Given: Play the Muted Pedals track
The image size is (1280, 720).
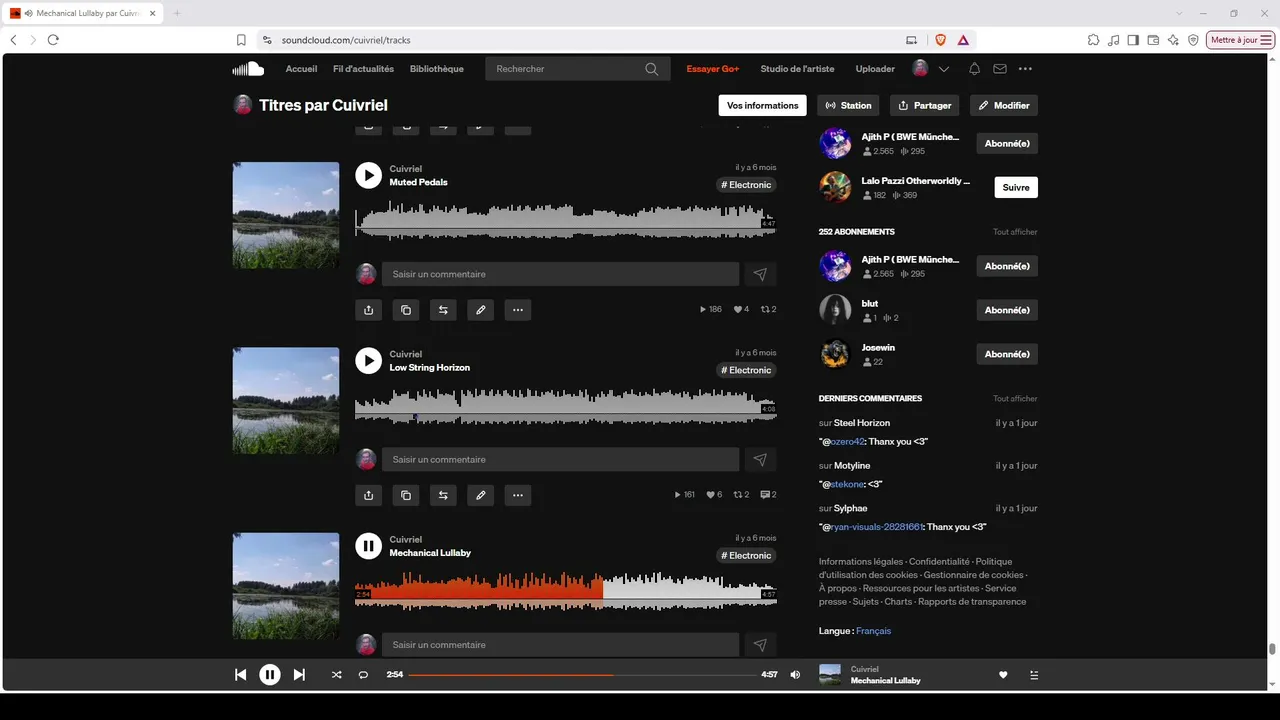Looking at the screenshot, I should click(368, 176).
